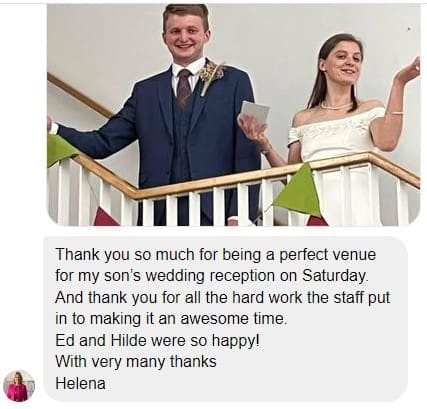Viewport: 427px width, 409px height.
Task: Click the 'Ed and Hilde were so happy!' line
Action: (x=157, y=340)
